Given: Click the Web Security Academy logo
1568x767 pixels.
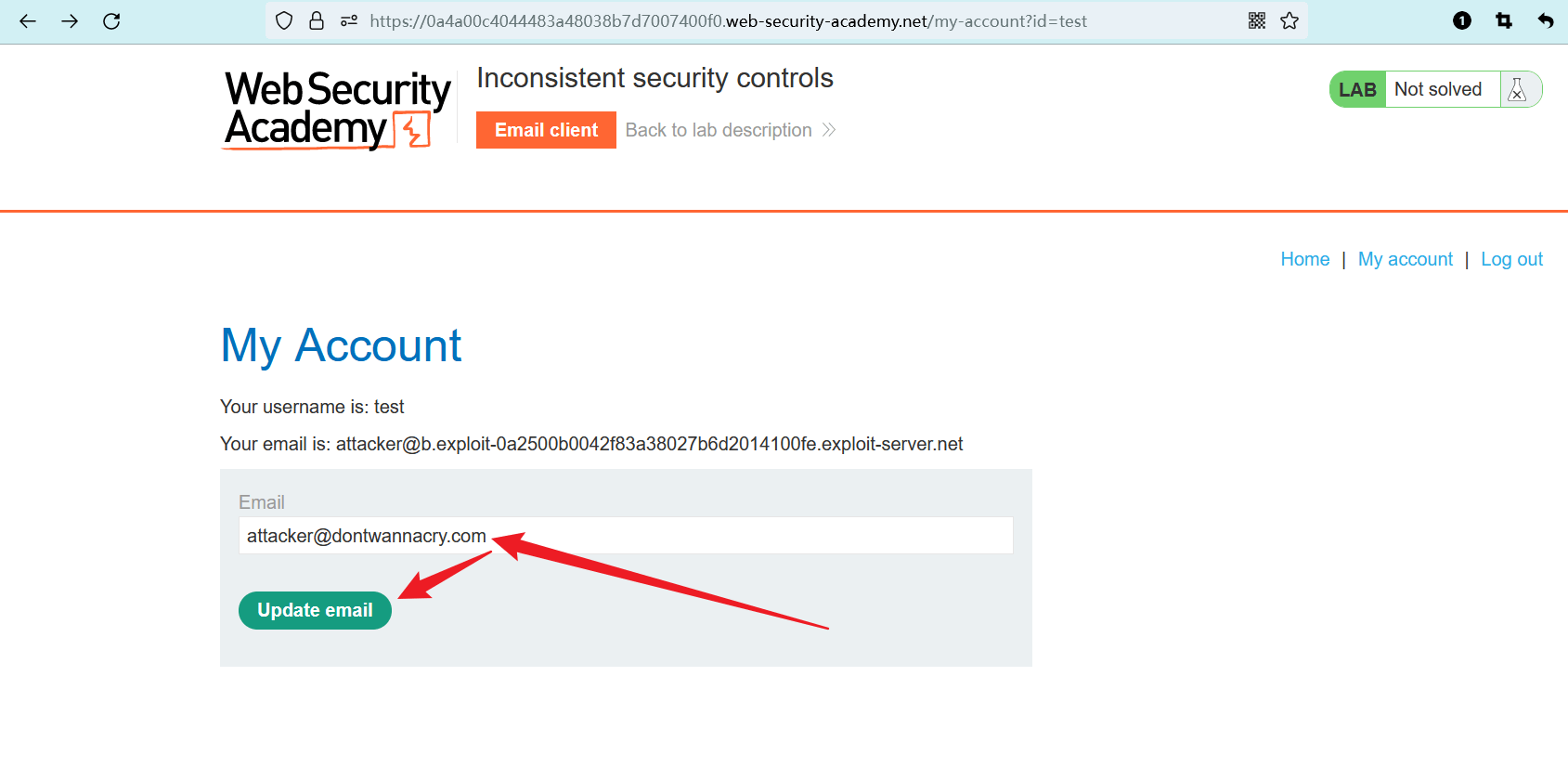Looking at the screenshot, I should [336, 110].
